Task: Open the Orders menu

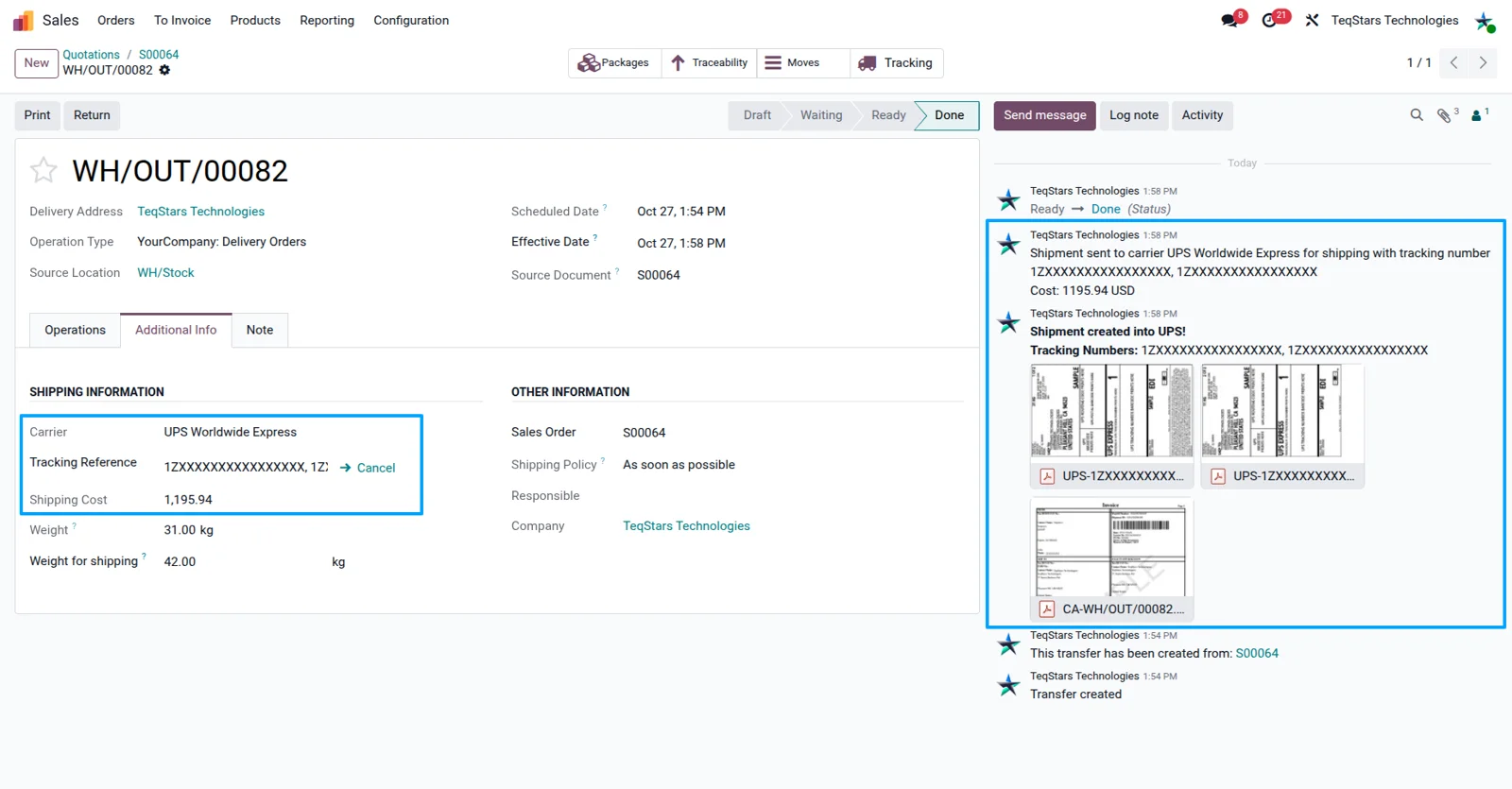Action: click(116, 21)
